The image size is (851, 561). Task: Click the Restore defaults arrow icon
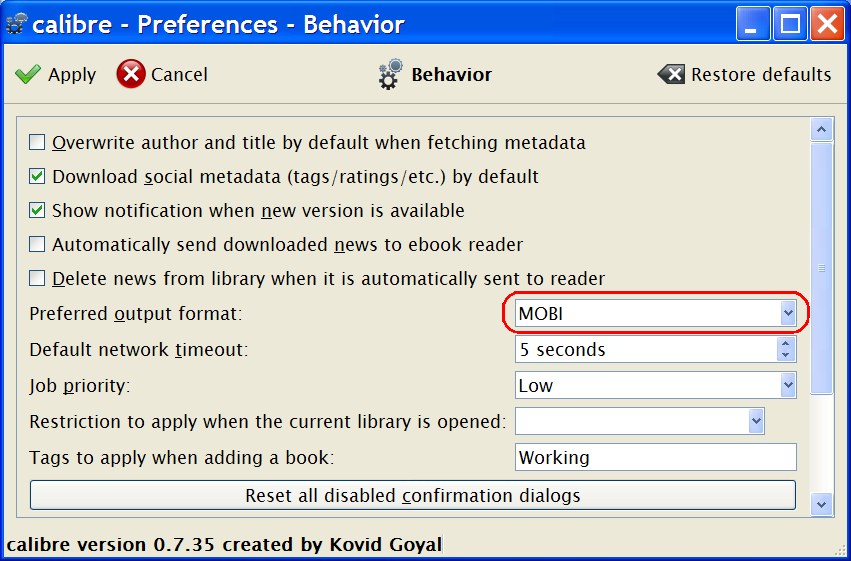pos(671,75)
